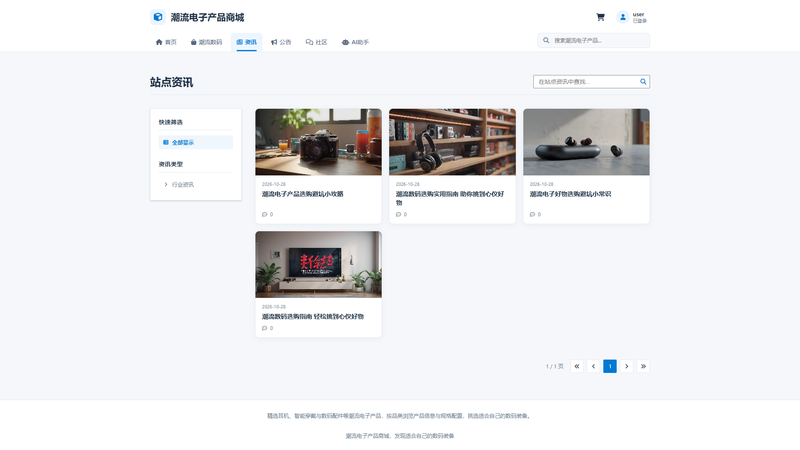Open the 公告 announcements tab
Screen dimensions: 800x450
click(x=281, y=42)
